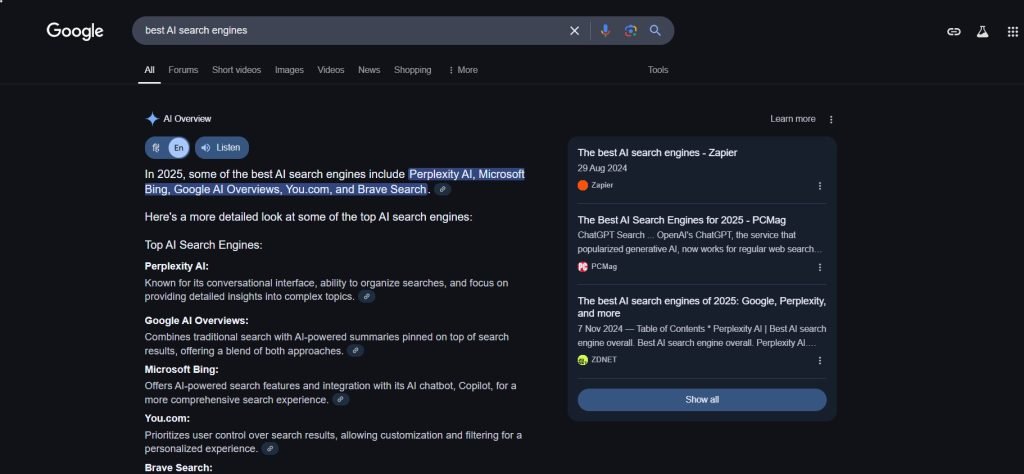The height and width of the screenshot is (474, 1024).
Task: Click the Brave Search: heading
Action: (178, 467)
